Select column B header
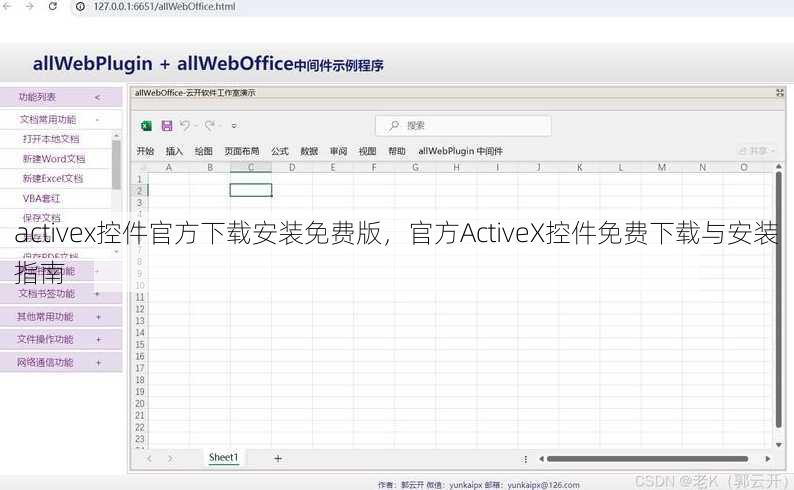This screenshot has width=794, height=490. coord(210,167)
